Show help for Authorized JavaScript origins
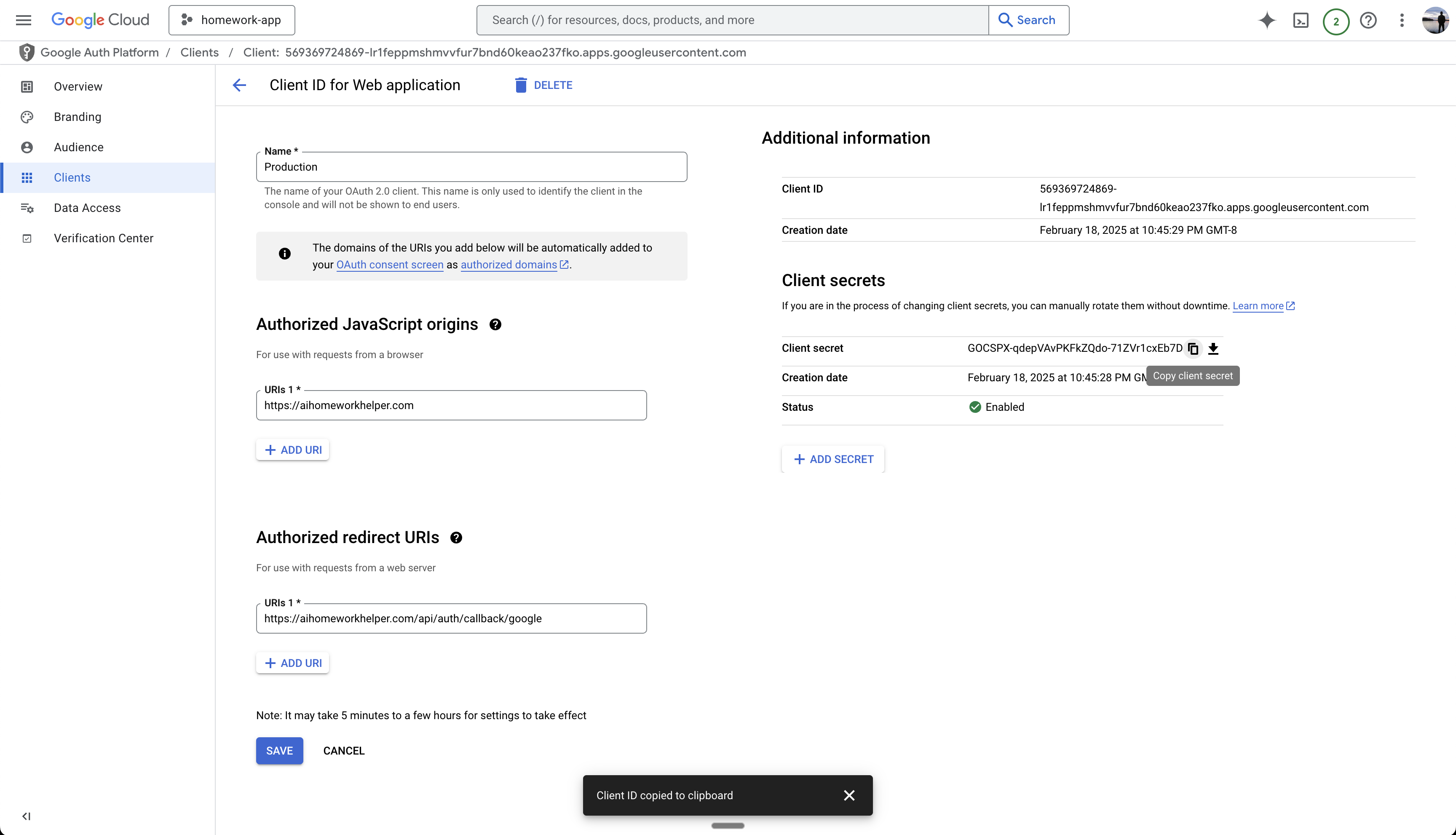The image size is (1456, 835). click(495, 324)
